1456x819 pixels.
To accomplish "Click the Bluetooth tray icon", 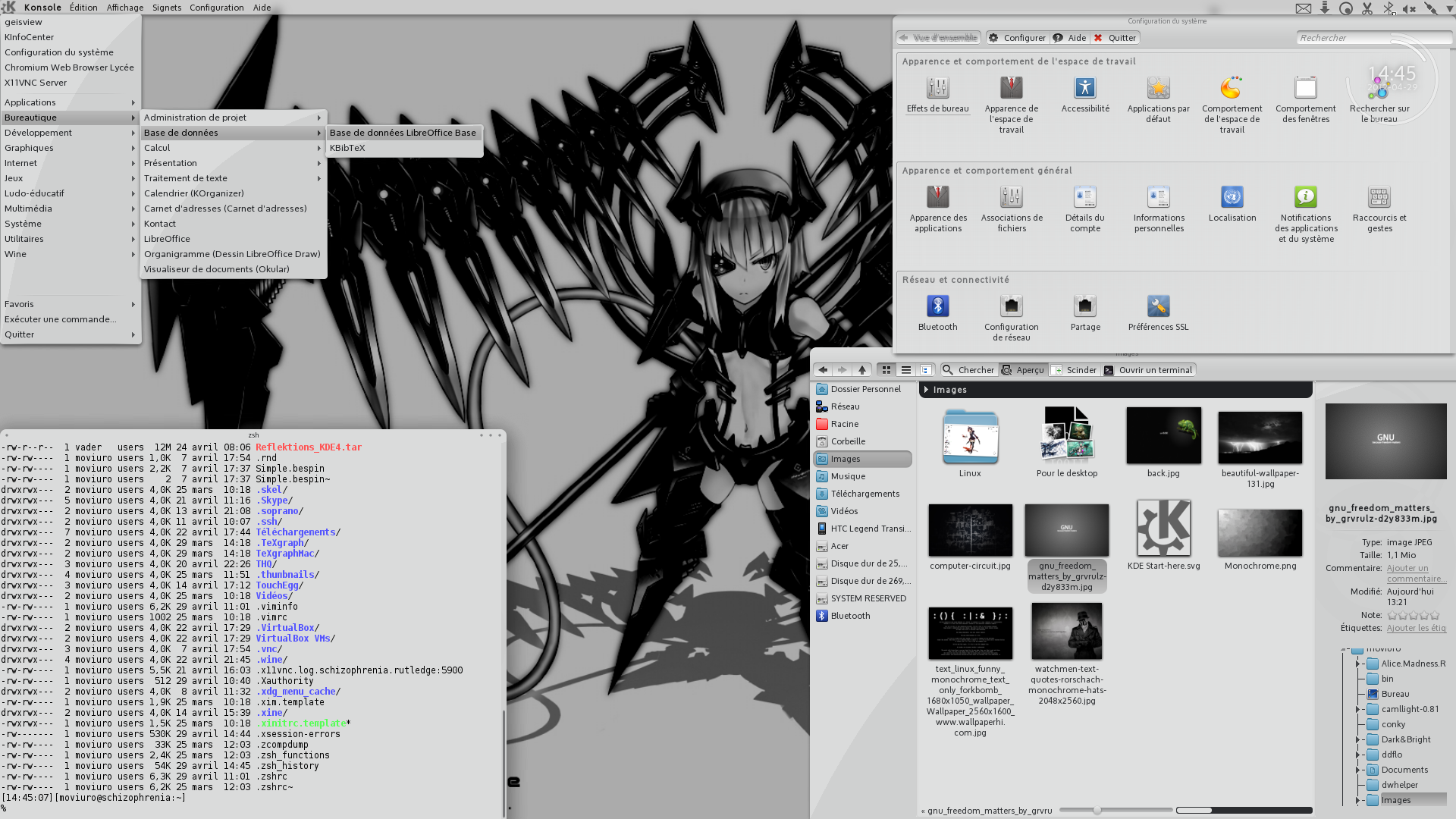I will point(1389,8).
